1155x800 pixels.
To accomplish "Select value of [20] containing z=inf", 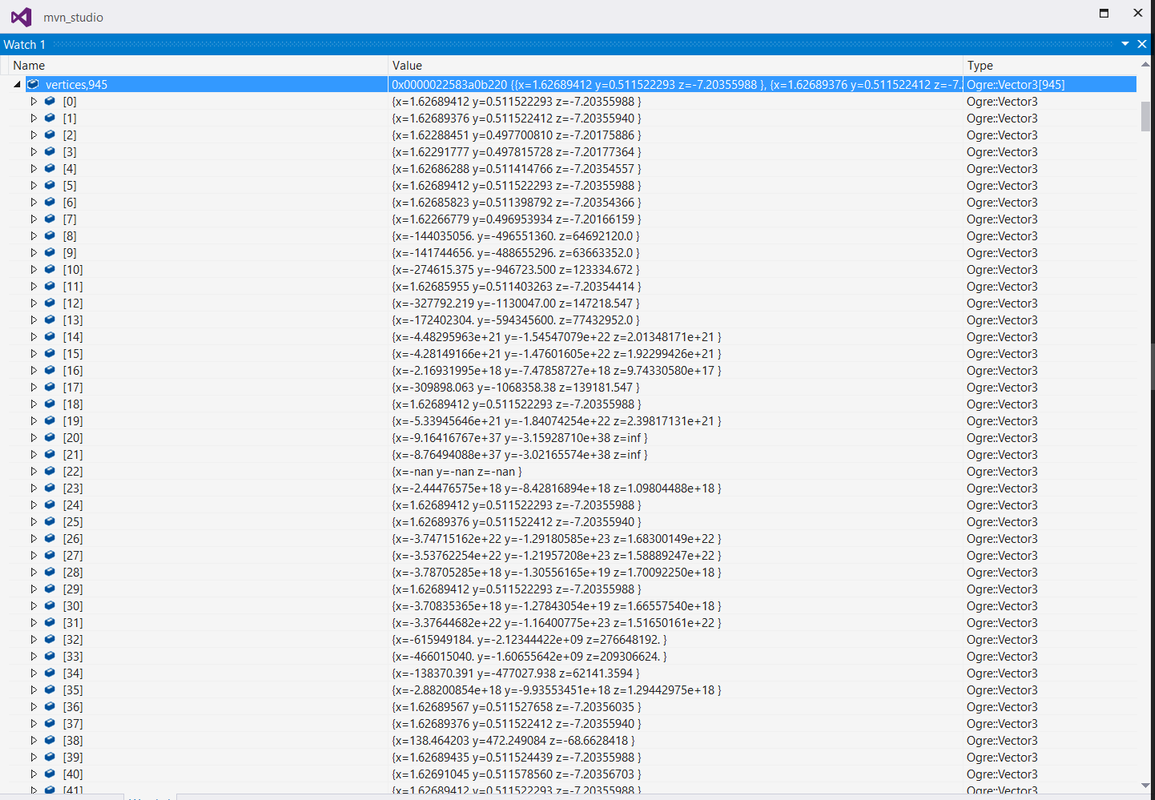I will click(x=520, y=438).
